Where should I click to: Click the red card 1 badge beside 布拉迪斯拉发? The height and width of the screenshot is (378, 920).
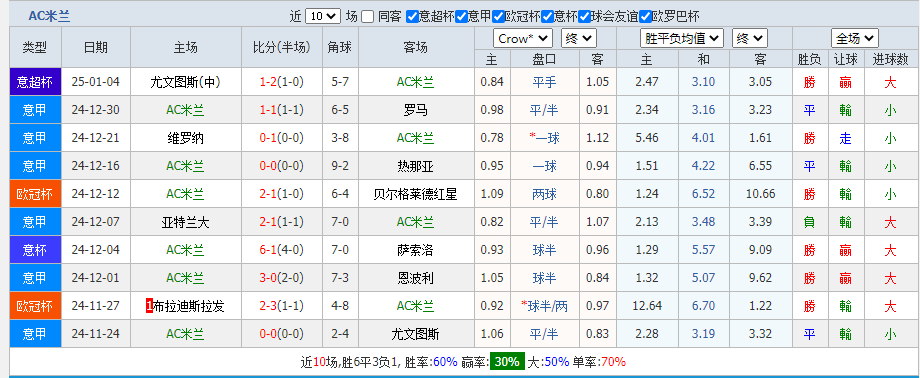pyautogui.click(x=149, y=306)
